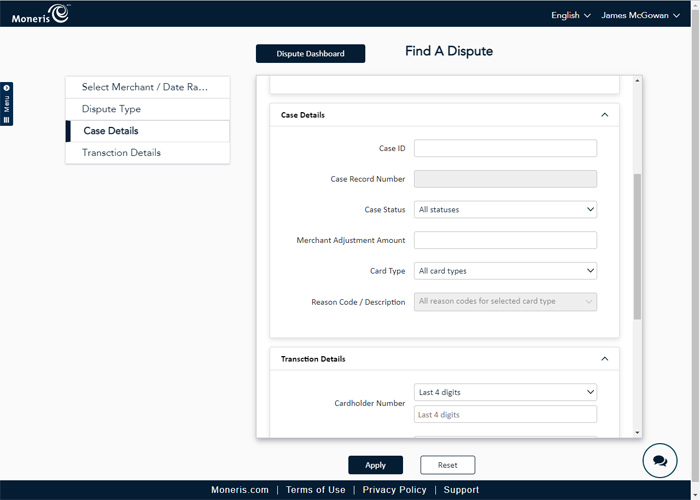Open the side Menu tab
Screen dimensions: 700x500
pos(7,104)
